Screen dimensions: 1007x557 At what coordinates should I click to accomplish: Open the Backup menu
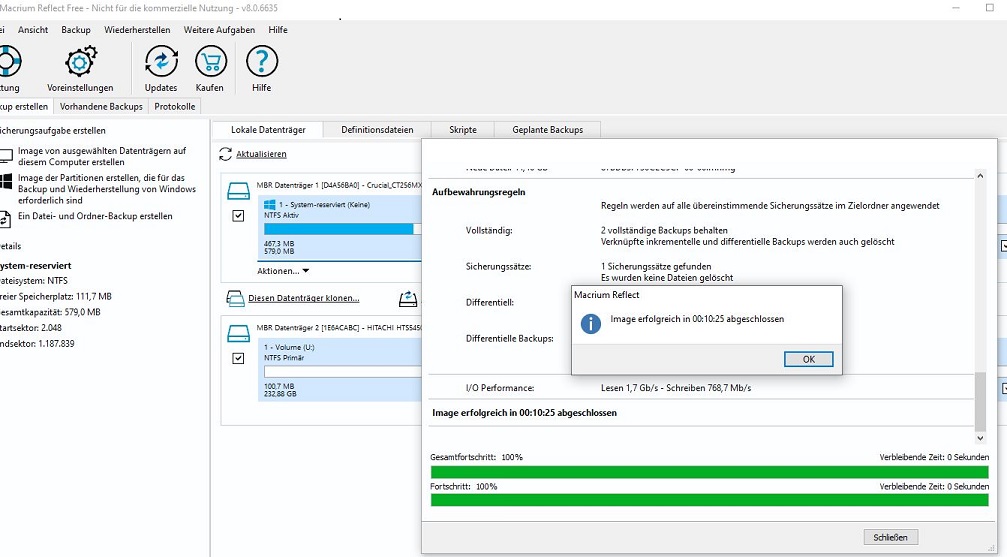click(x=76, y=30)
